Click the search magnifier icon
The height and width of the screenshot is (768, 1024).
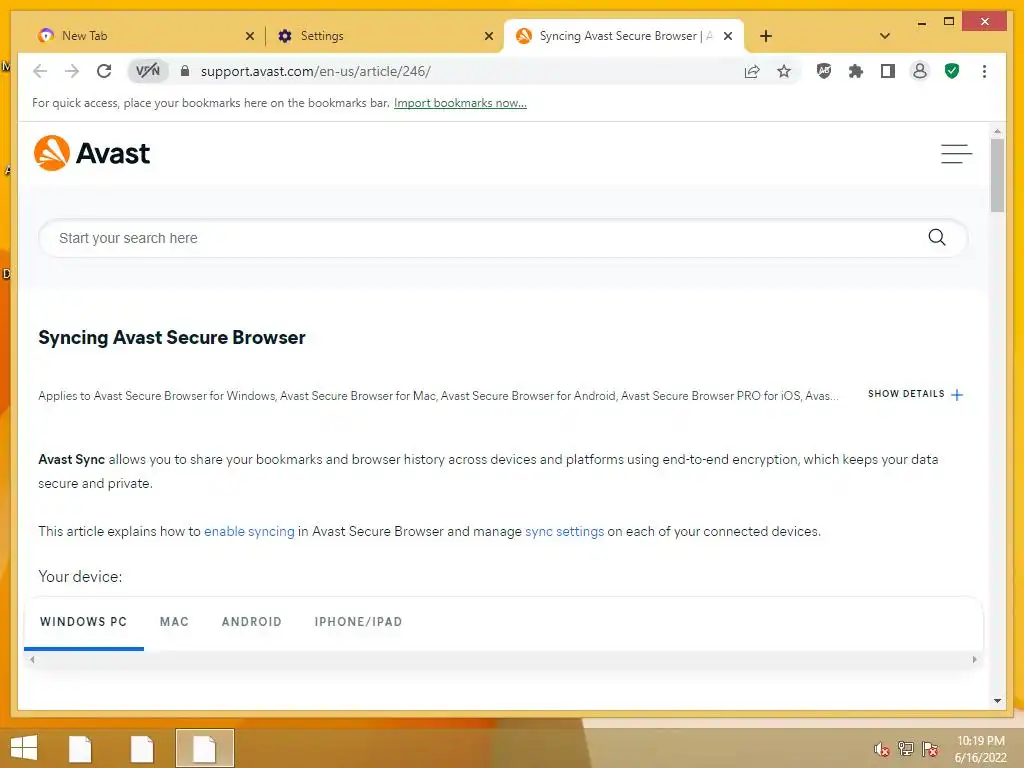pyautogui.click(x=936, y=237)
